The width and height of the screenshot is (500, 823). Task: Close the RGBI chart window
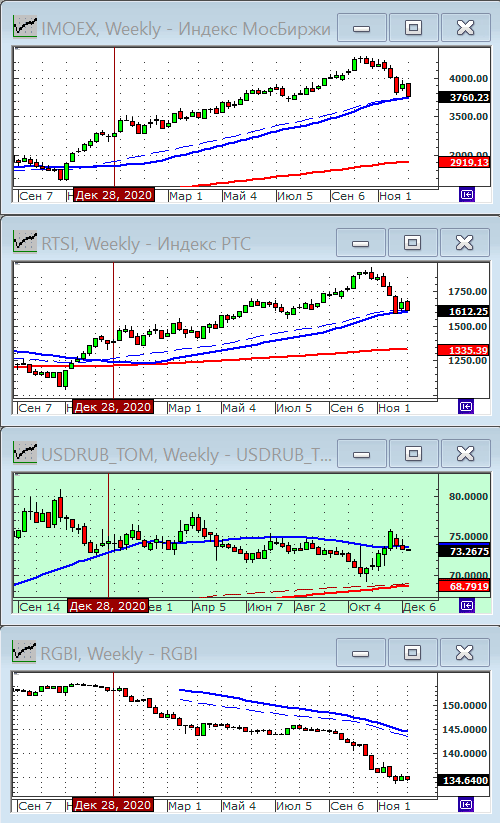(x=464, y=652)
